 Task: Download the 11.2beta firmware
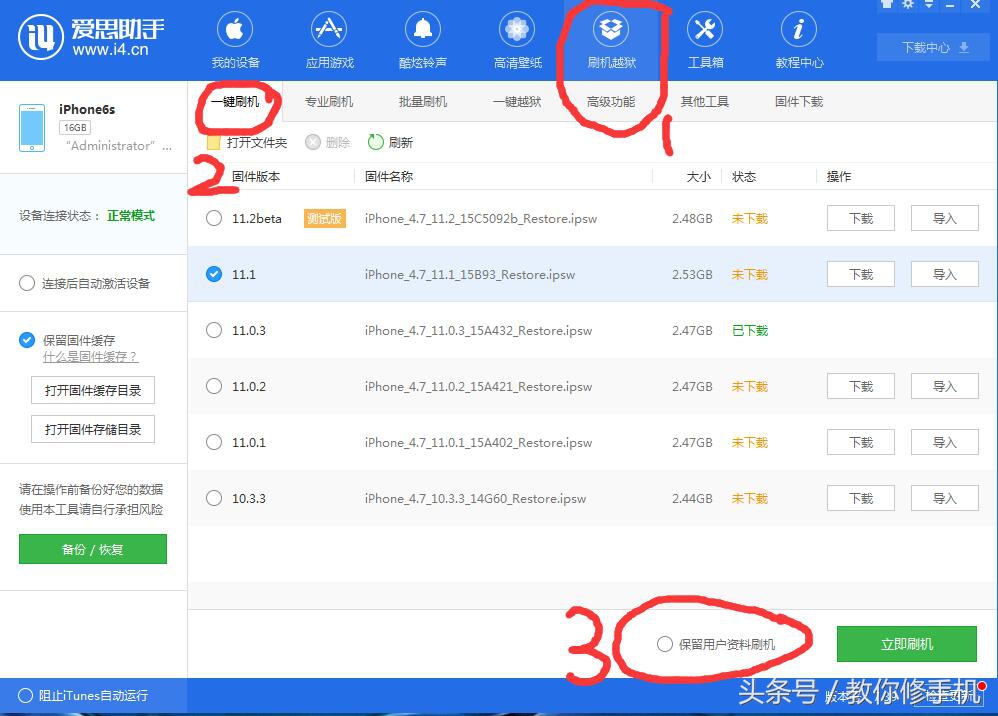click(x=861, y=218)
